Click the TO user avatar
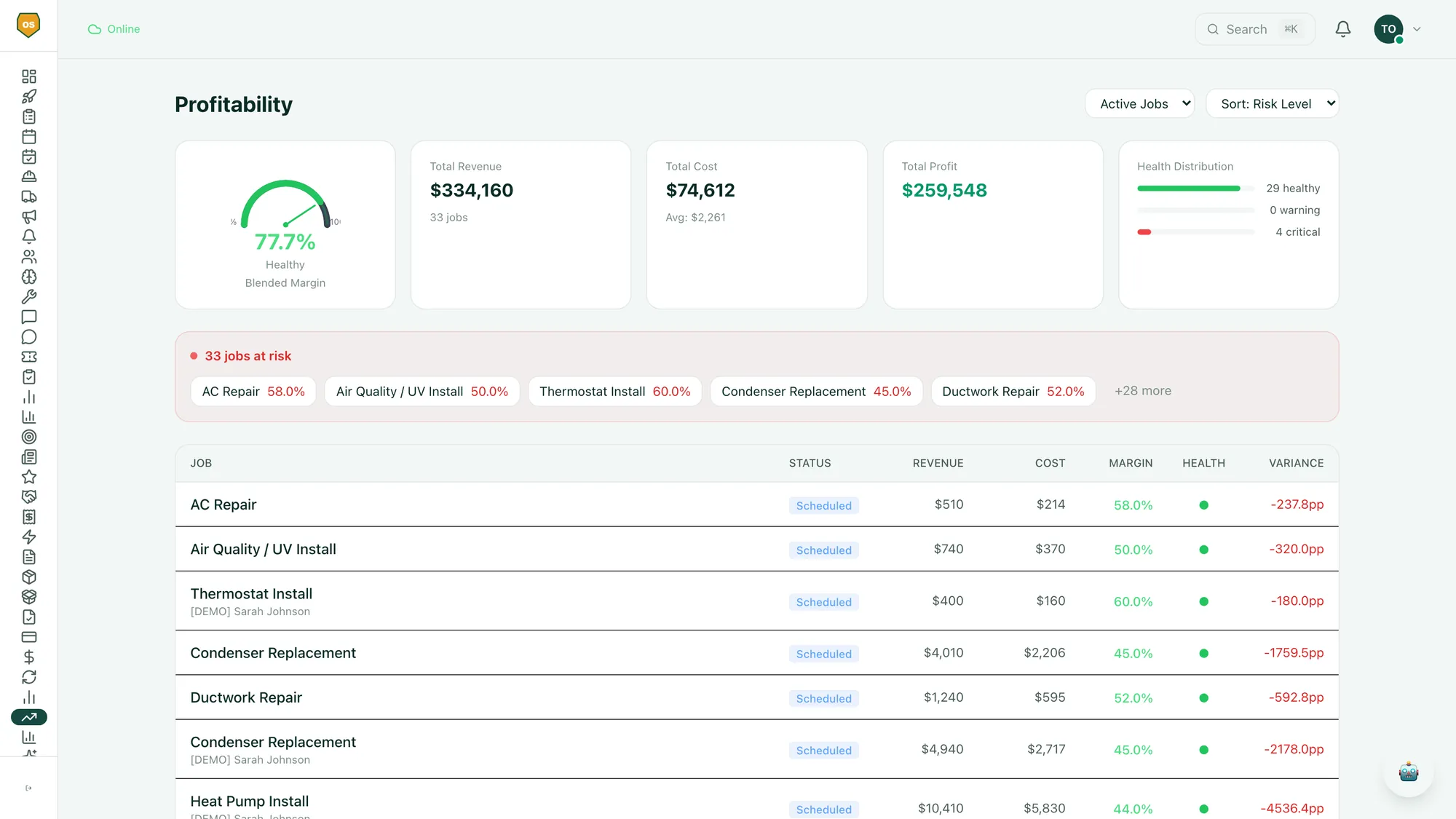This screenshot has width=1456, height=819. (x=1388, y=29)
